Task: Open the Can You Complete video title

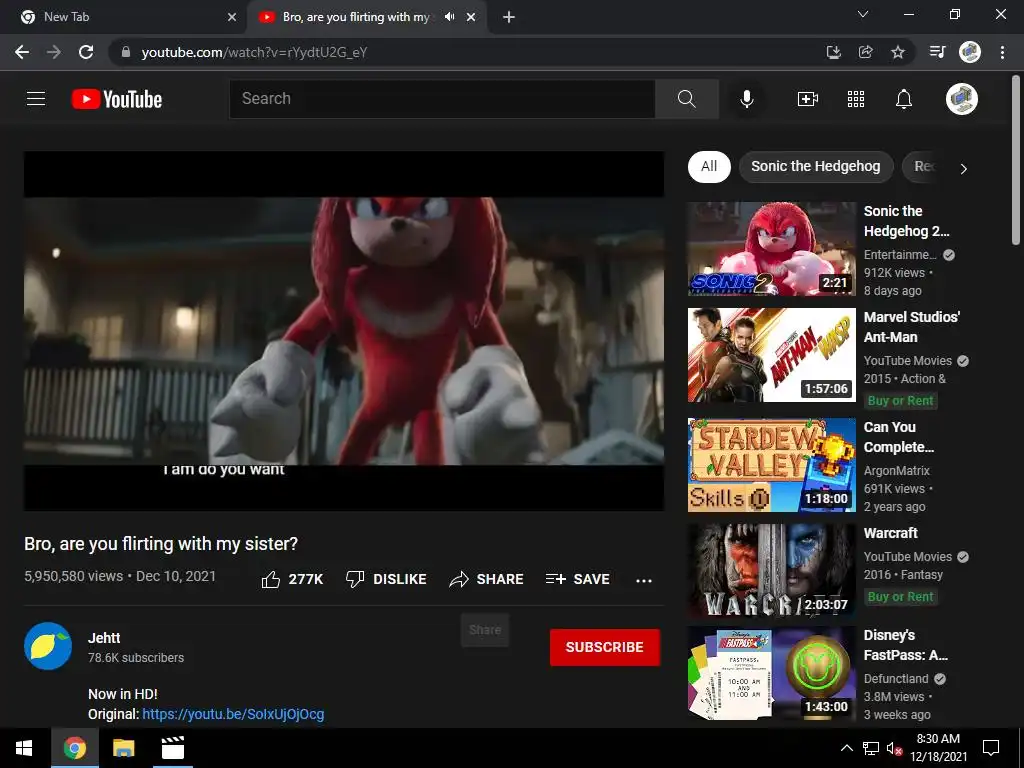Action: click(x=899, y=437)
